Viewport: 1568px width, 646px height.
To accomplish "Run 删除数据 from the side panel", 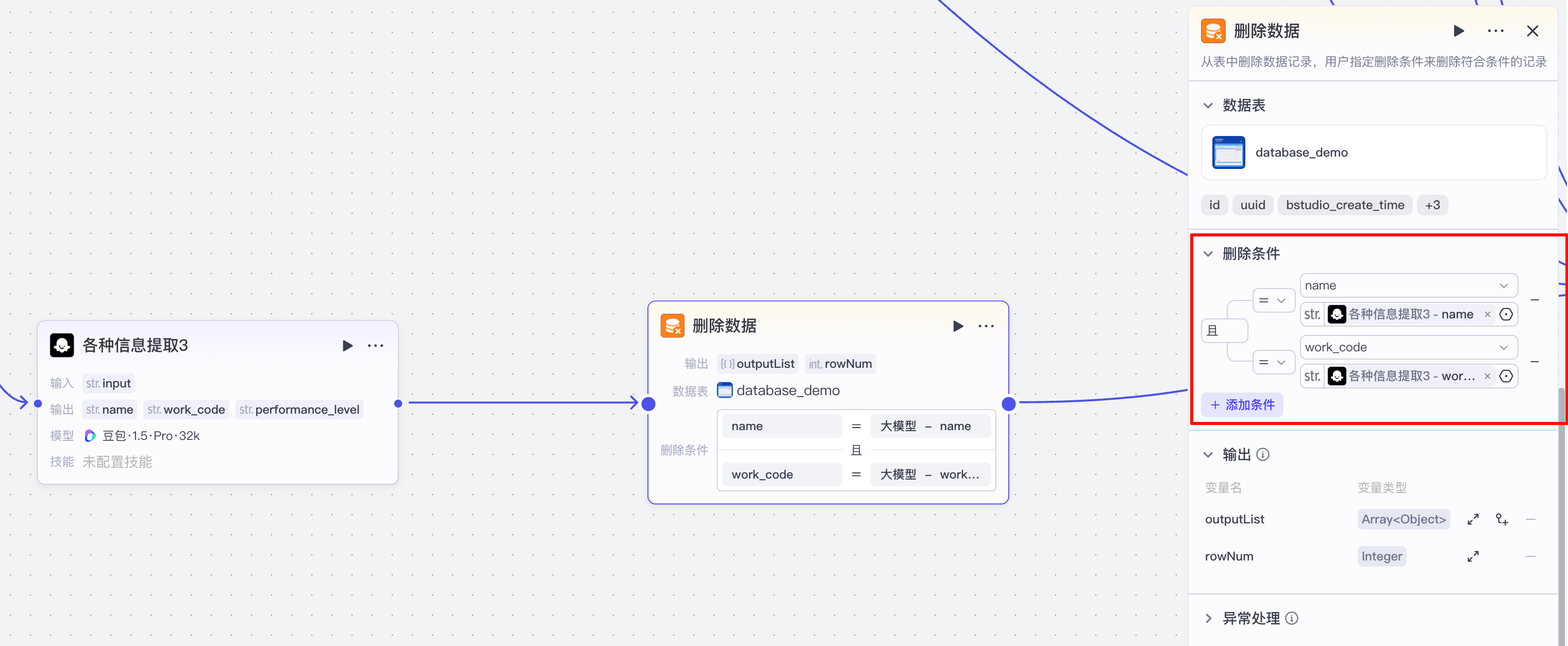I will [1458, 31].
